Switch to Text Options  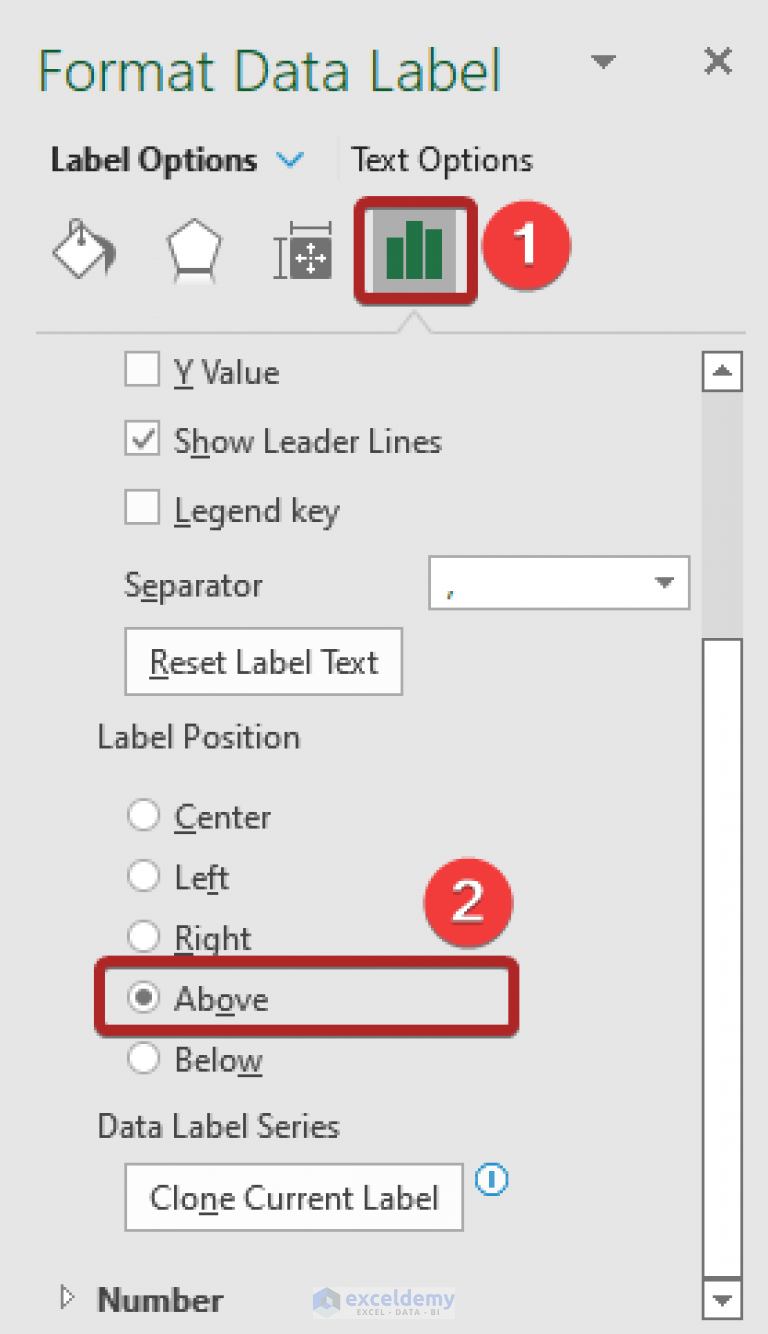click(x=441, y=159)
